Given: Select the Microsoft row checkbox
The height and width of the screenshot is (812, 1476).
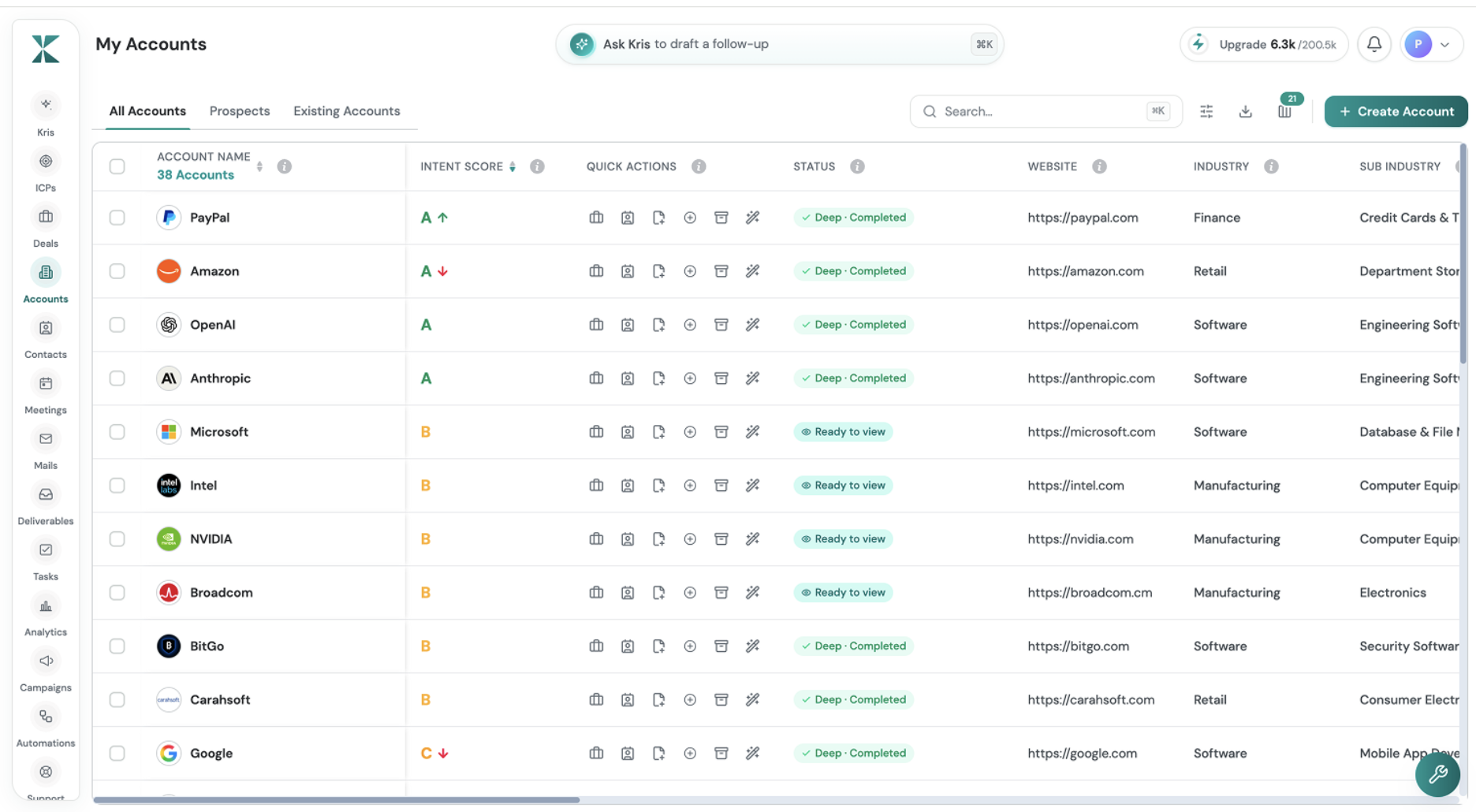Looking at the screenshot, I should 117,432.
